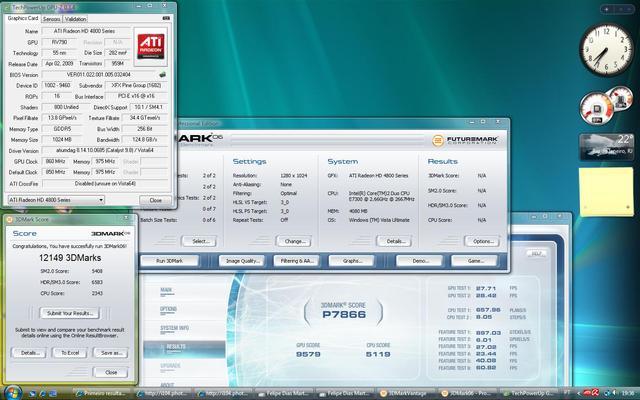This screenshot has height=400, width=640.
Task: Click the yellow sticky note gadget
Action: (x=606, y=191)
